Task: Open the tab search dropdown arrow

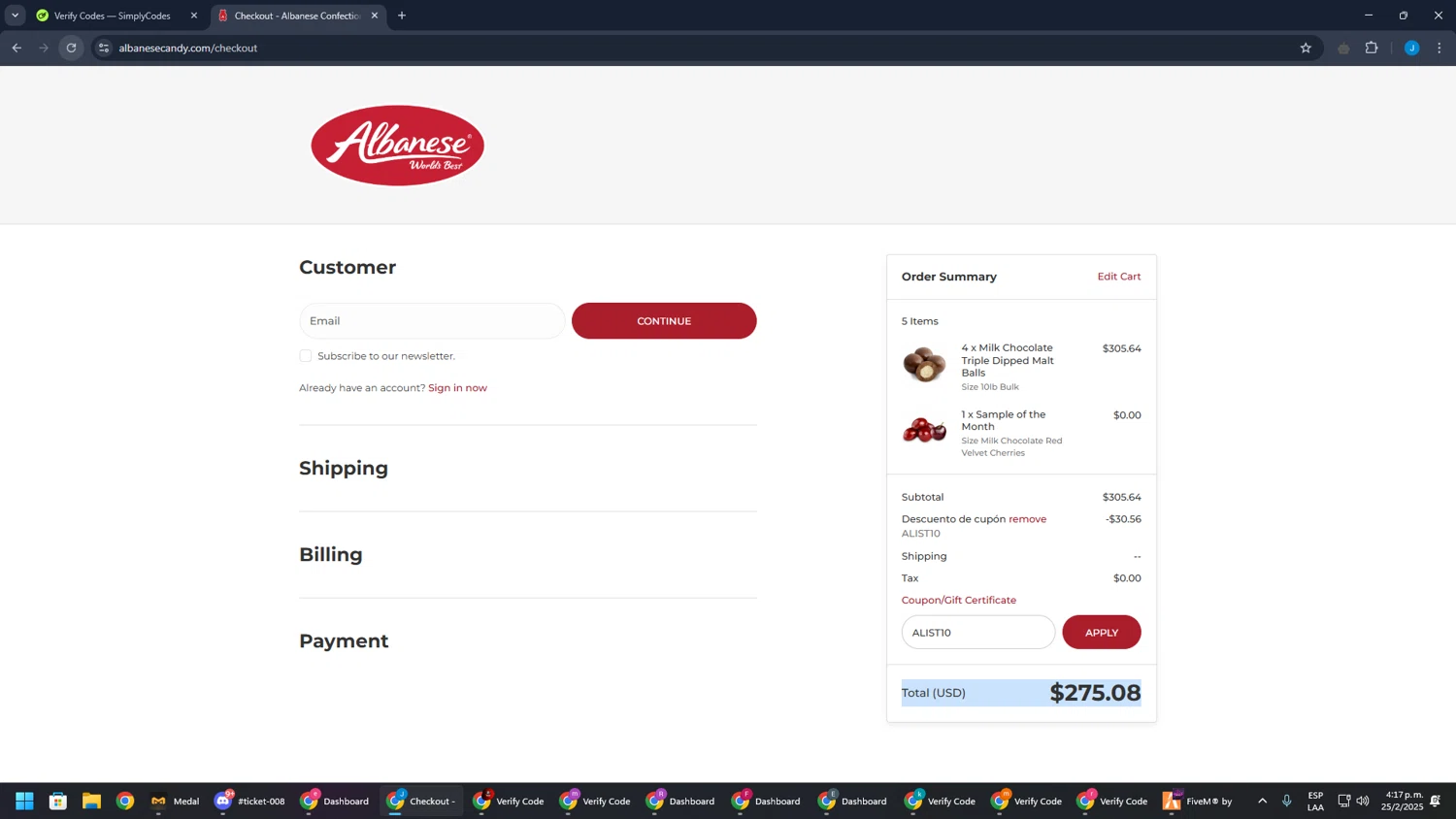Action: coord(15,16)
